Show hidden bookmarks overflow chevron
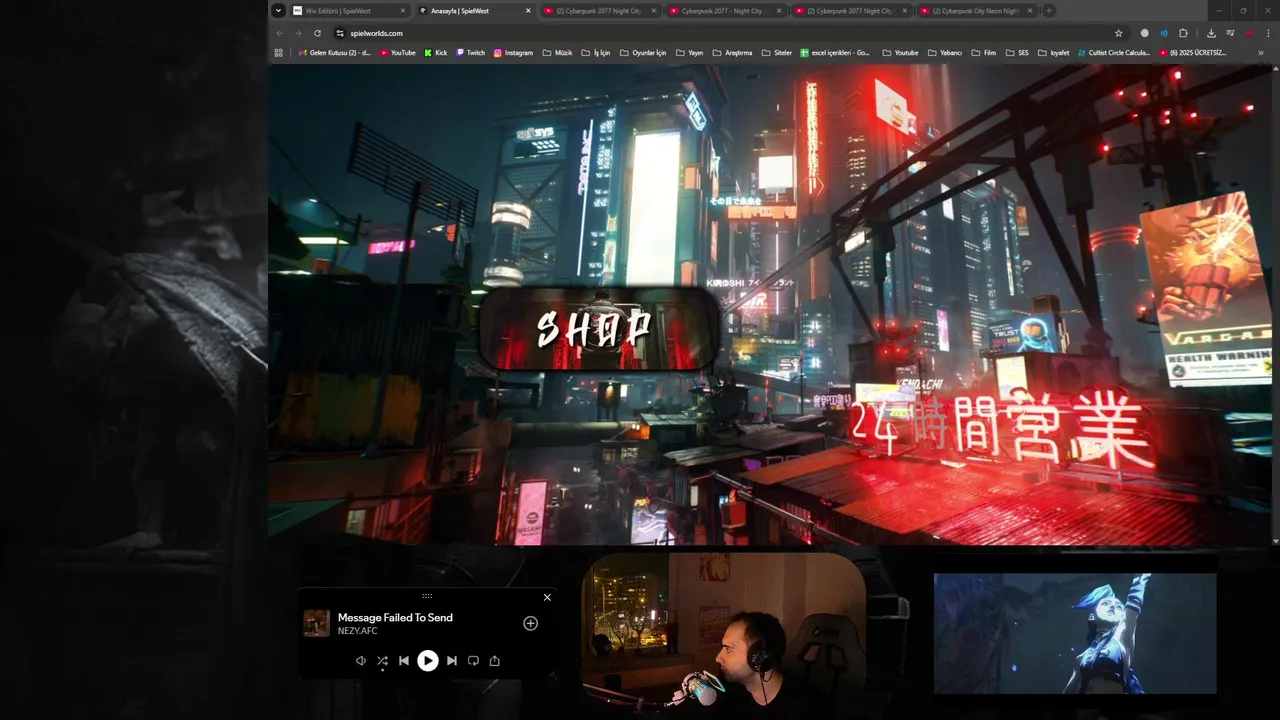This screenshot has width=1280, height=720. click(x=1260, y=52)
